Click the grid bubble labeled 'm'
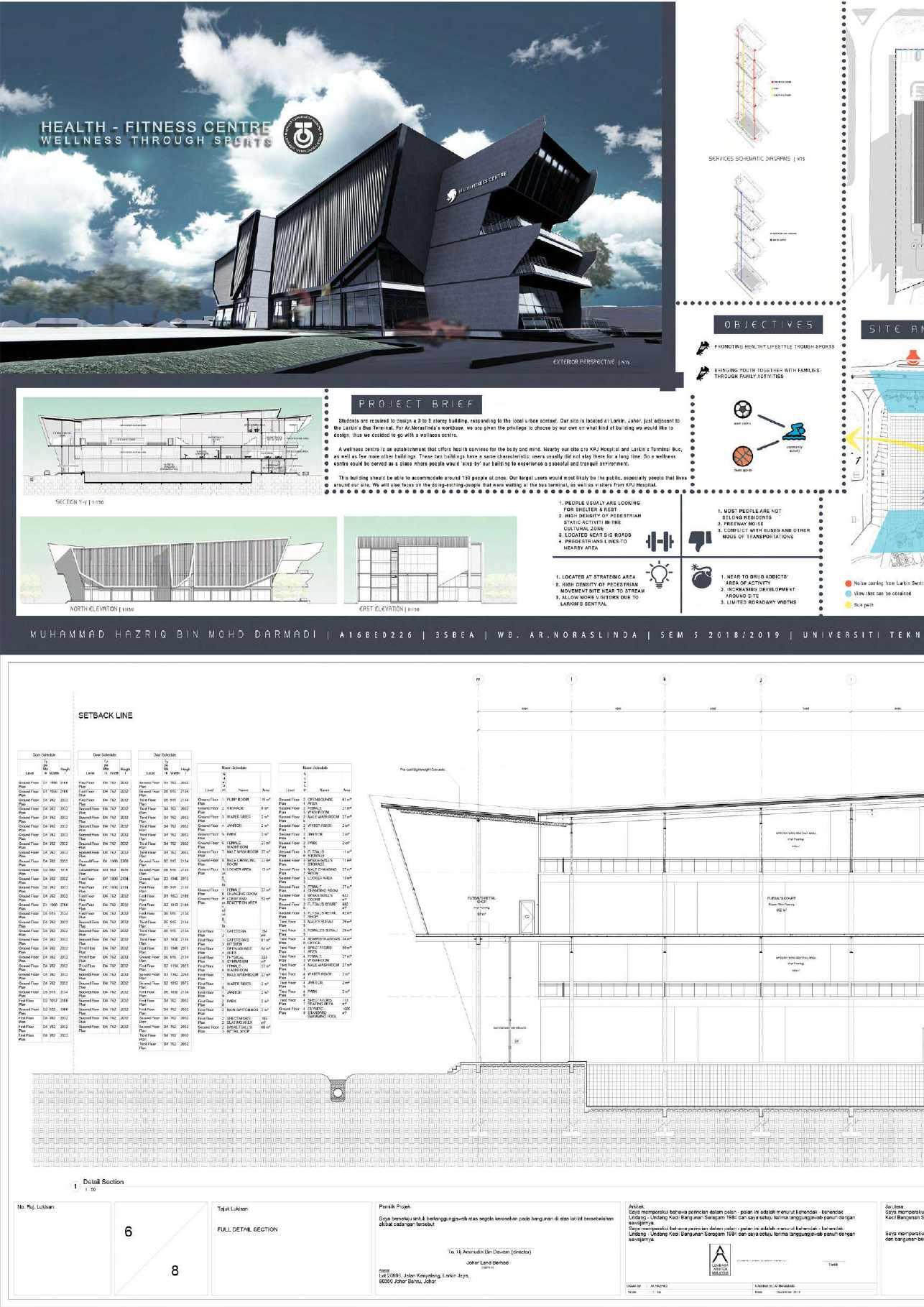 (478, 679)
